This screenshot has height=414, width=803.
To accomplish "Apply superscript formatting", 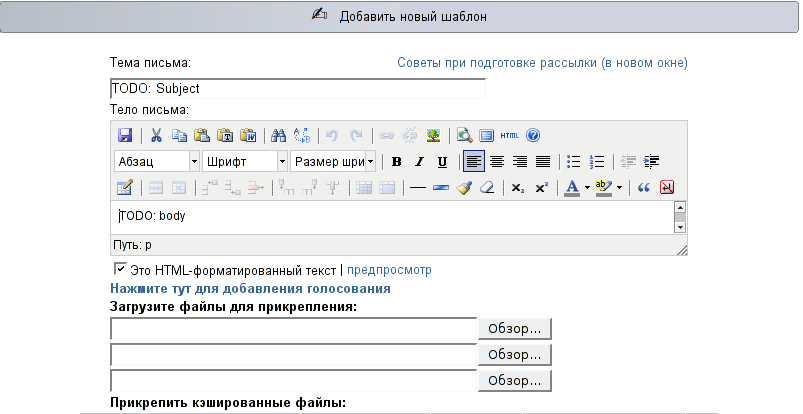I will tap(541, 188).
